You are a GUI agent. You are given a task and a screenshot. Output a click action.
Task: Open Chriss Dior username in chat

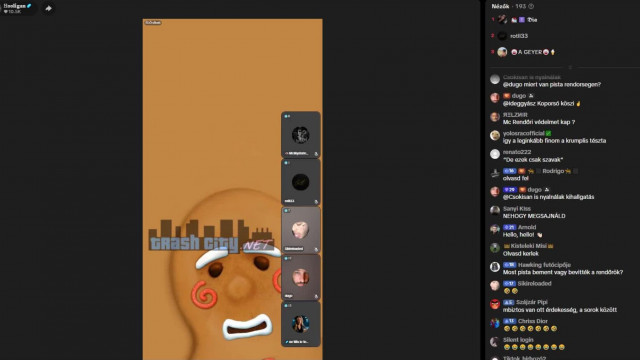pos(533,321)
